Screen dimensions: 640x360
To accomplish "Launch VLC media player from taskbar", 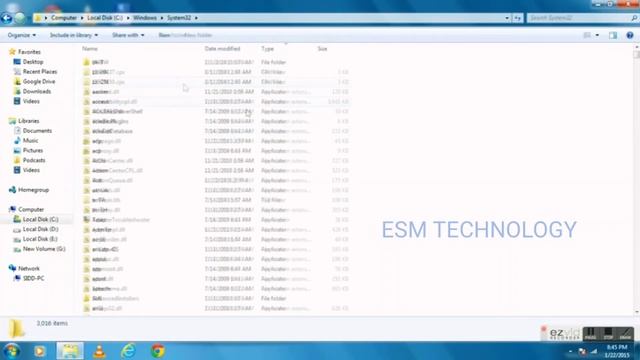I will pos(99,351).
